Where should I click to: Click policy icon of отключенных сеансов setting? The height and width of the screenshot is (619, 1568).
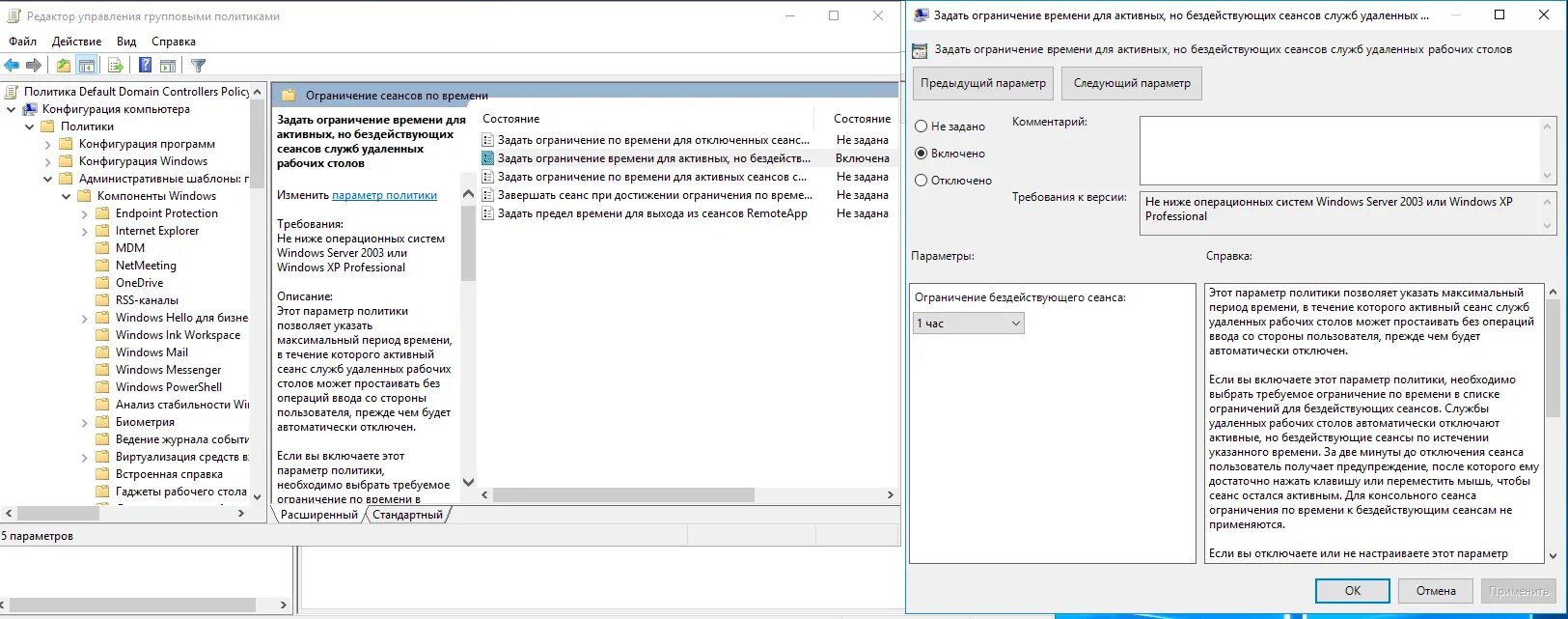coord(488,140)
